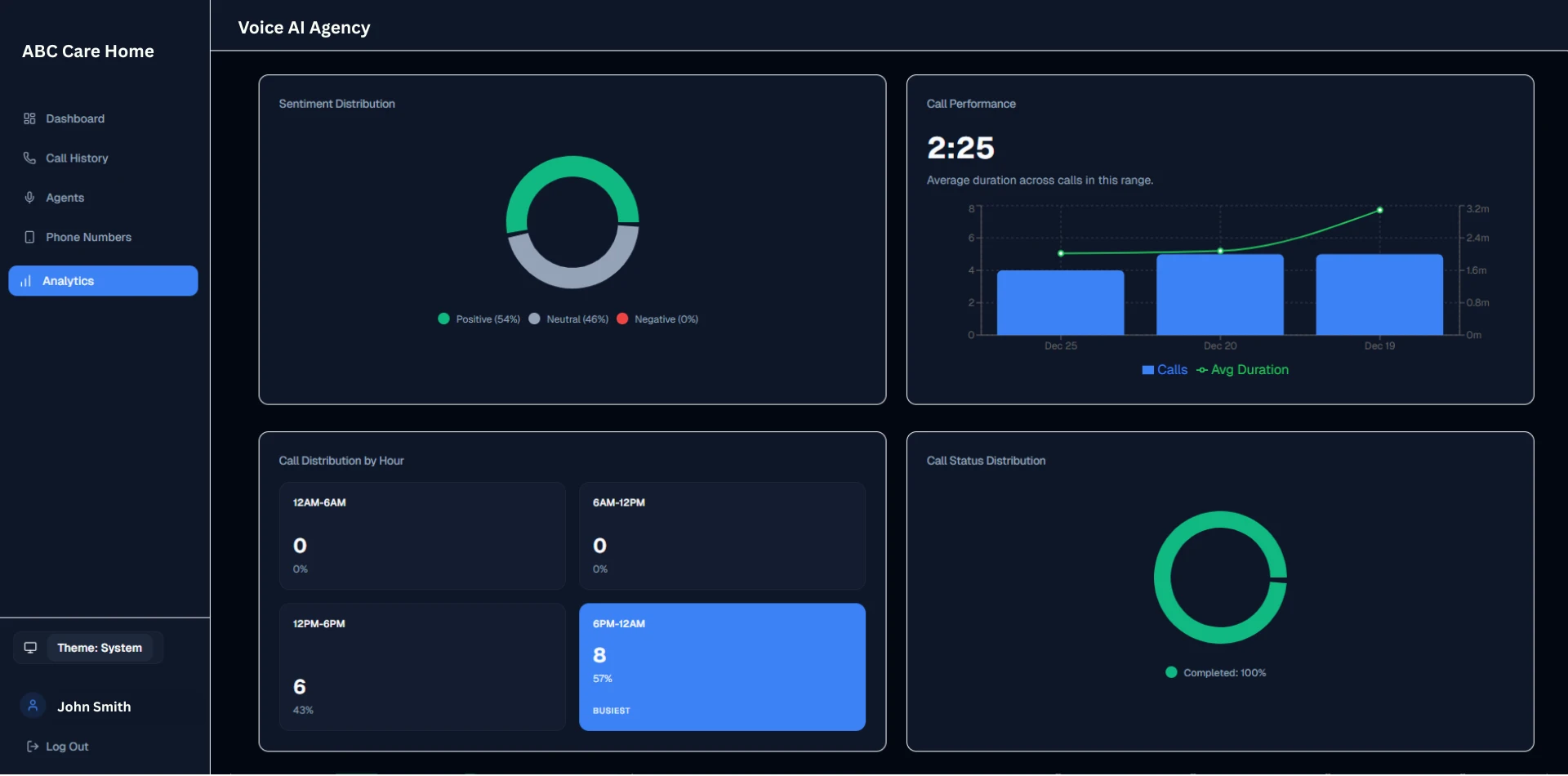Click the Dec 25 calls bar
Viewport: 1568px width, 776px height.
[1060, 303]
